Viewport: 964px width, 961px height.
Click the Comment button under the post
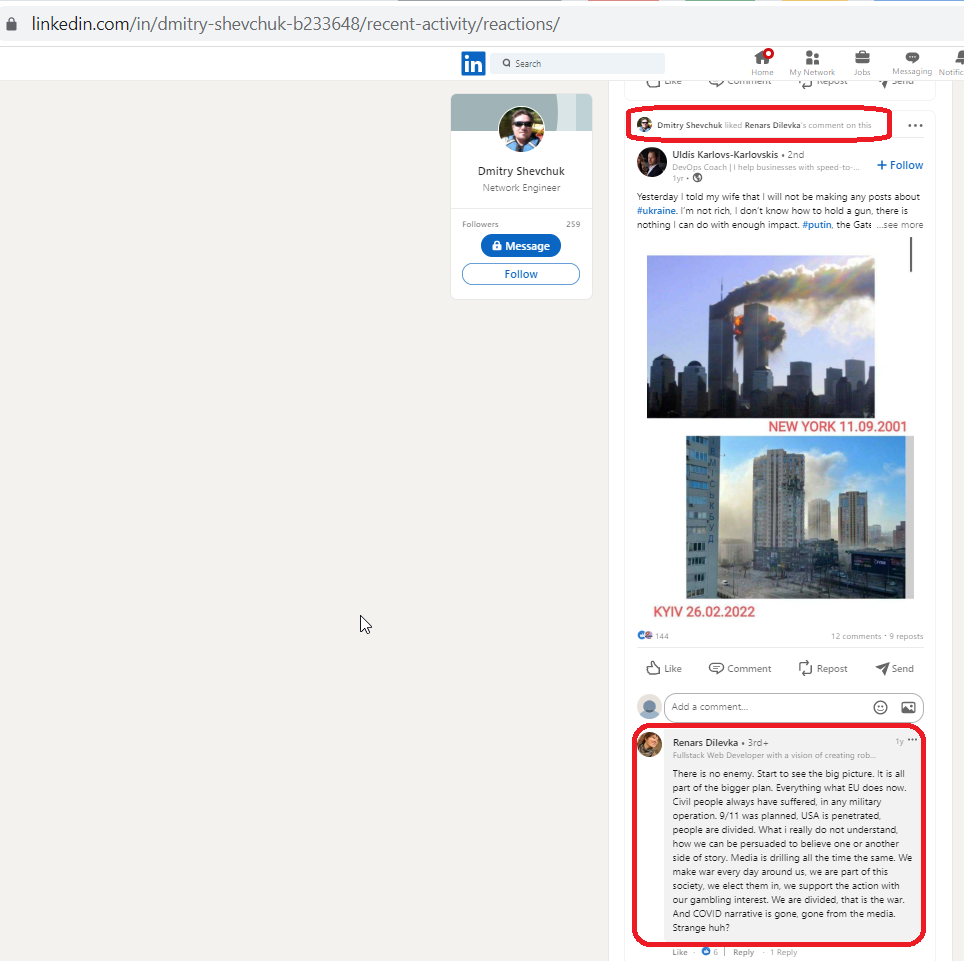coord(740,668)
